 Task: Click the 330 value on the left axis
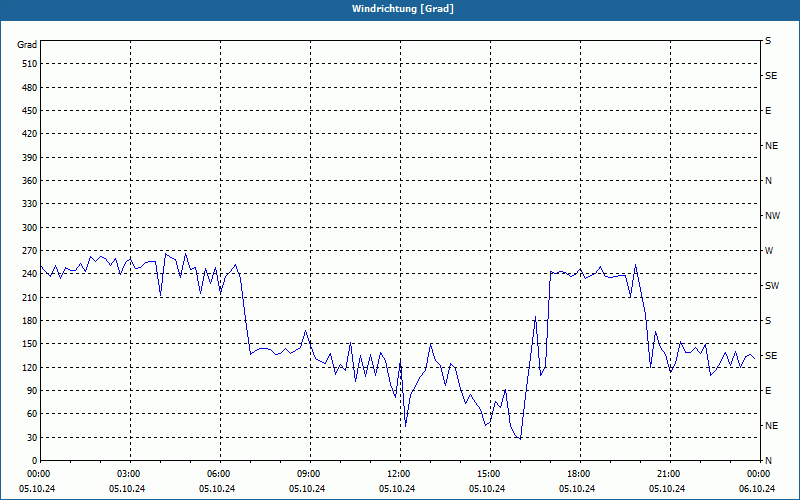click(30, 204)
